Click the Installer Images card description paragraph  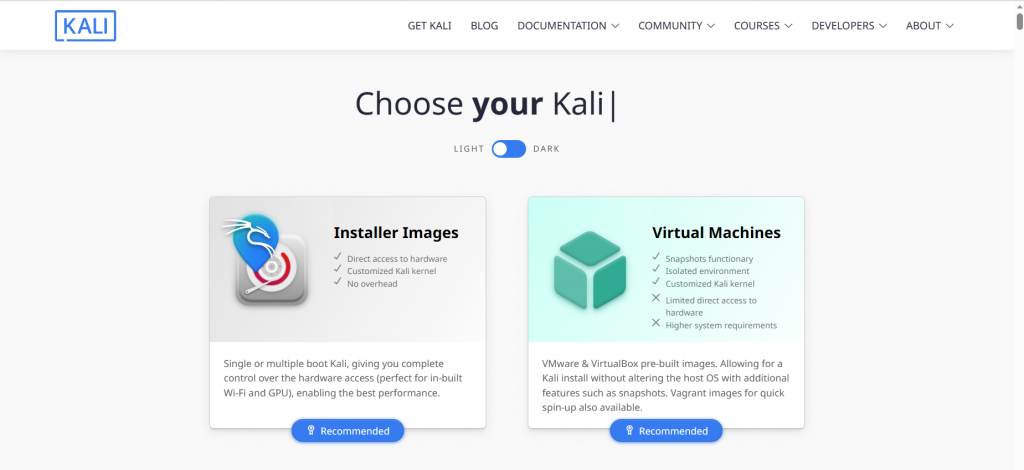(344, 378)
